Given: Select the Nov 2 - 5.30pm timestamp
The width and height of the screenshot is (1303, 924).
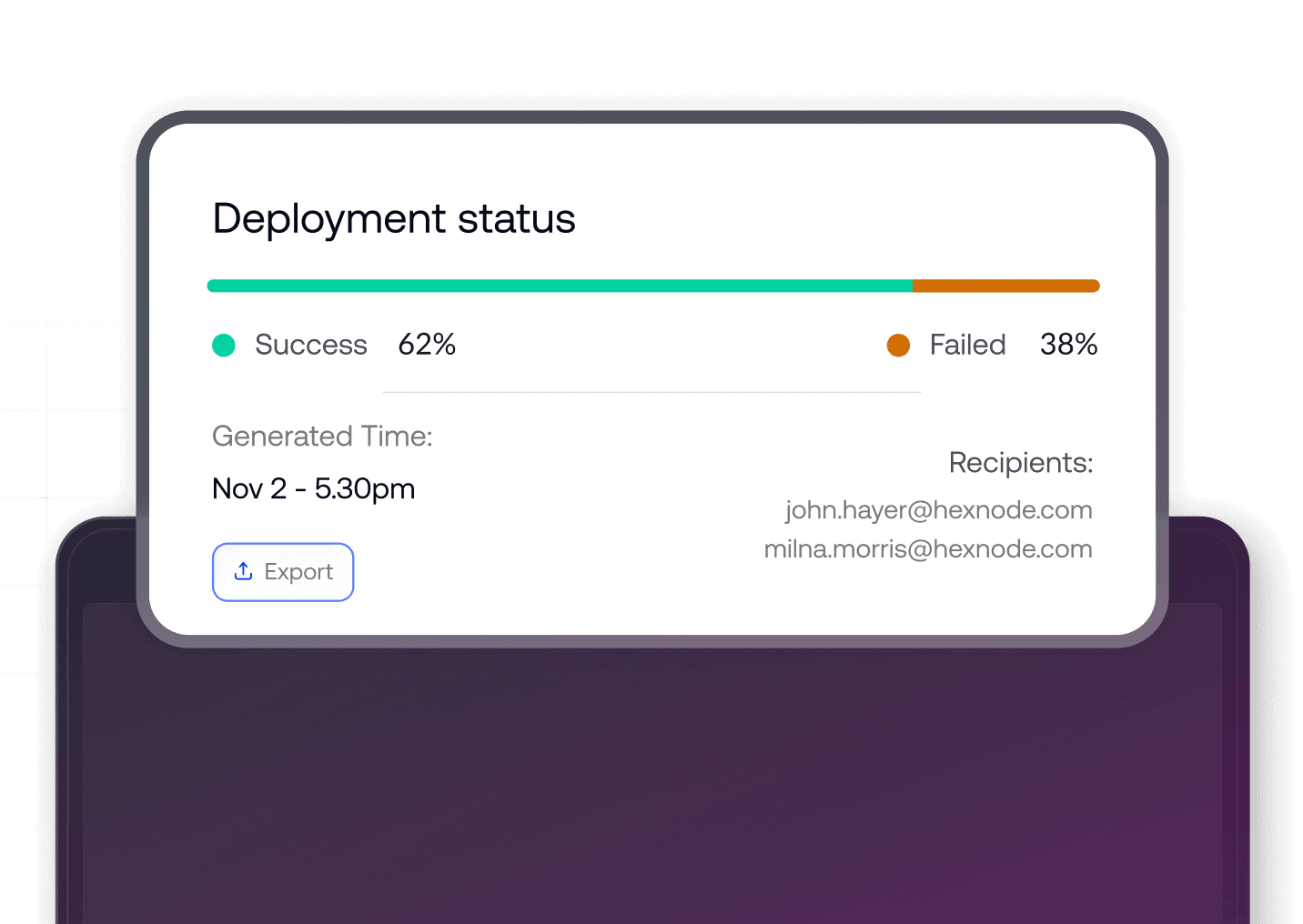Looking at the screenshot, I should click(x=313, y=488).
